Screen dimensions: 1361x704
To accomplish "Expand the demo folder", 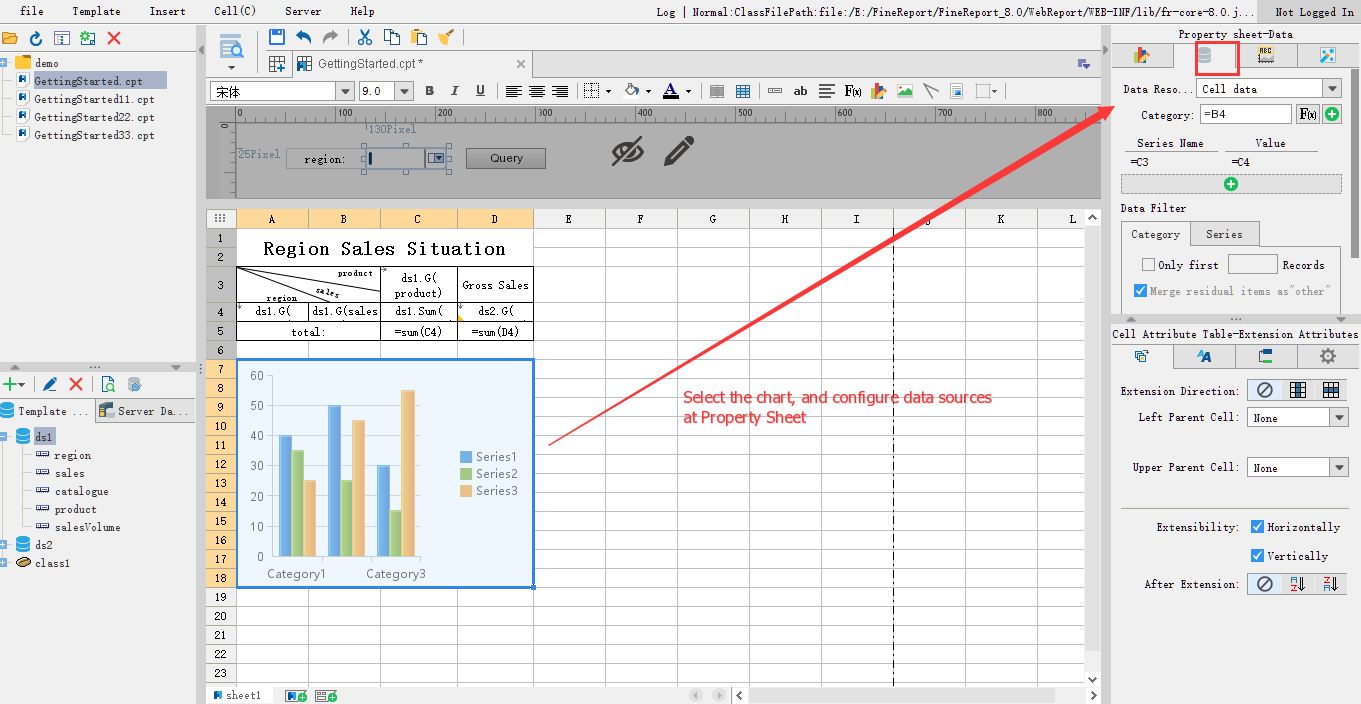I will click(x=5, y=63).
